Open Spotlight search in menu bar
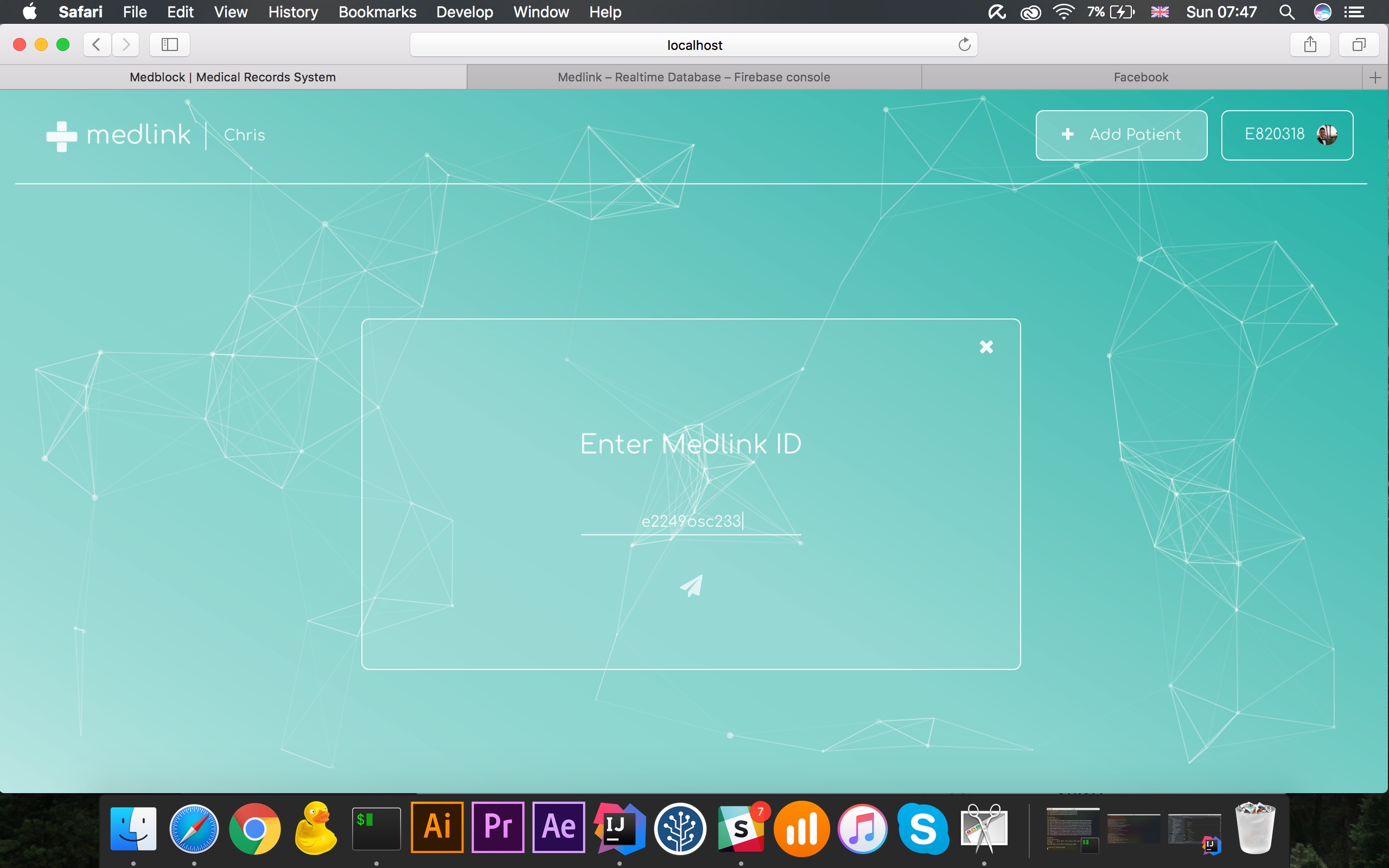The height and width of the screenshot is (868, 1389). click(1287, 12)
